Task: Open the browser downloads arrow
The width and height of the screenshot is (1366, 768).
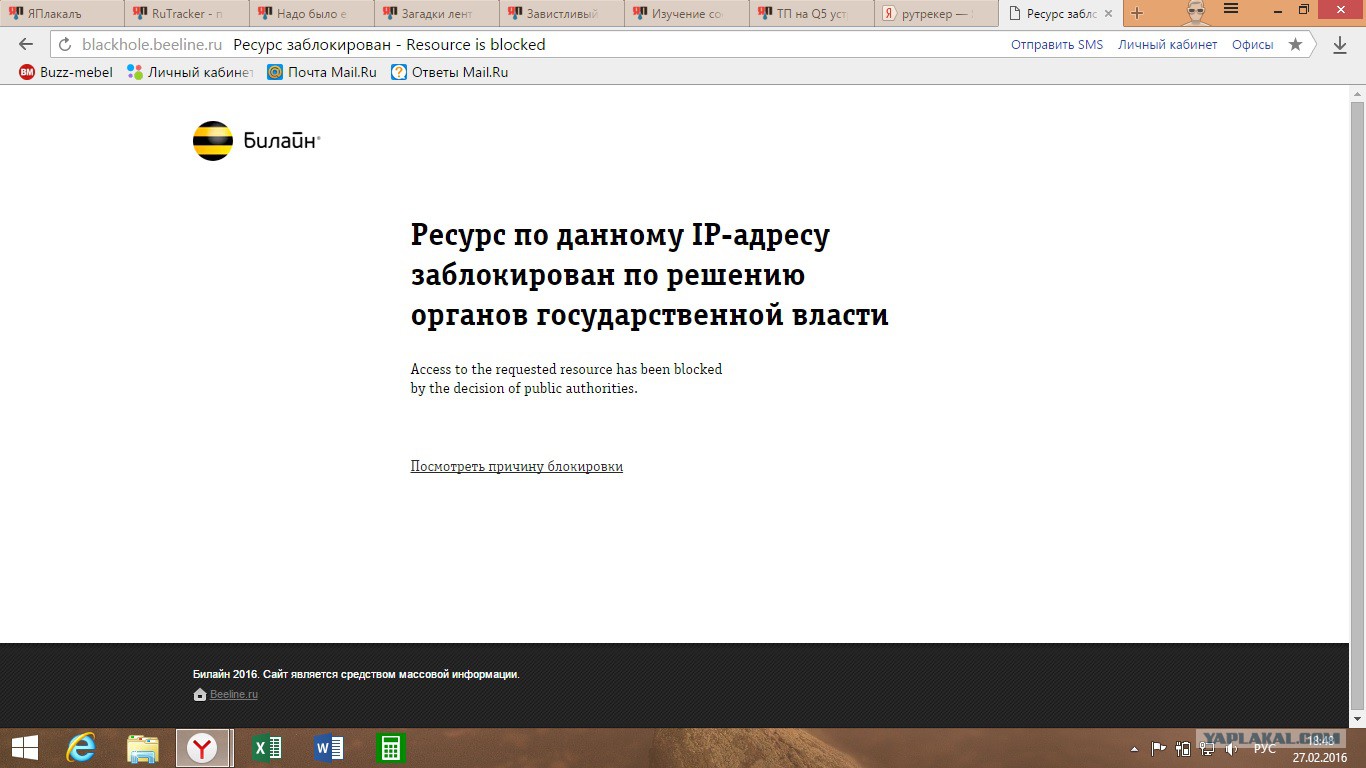Action: pos(1340,44)
